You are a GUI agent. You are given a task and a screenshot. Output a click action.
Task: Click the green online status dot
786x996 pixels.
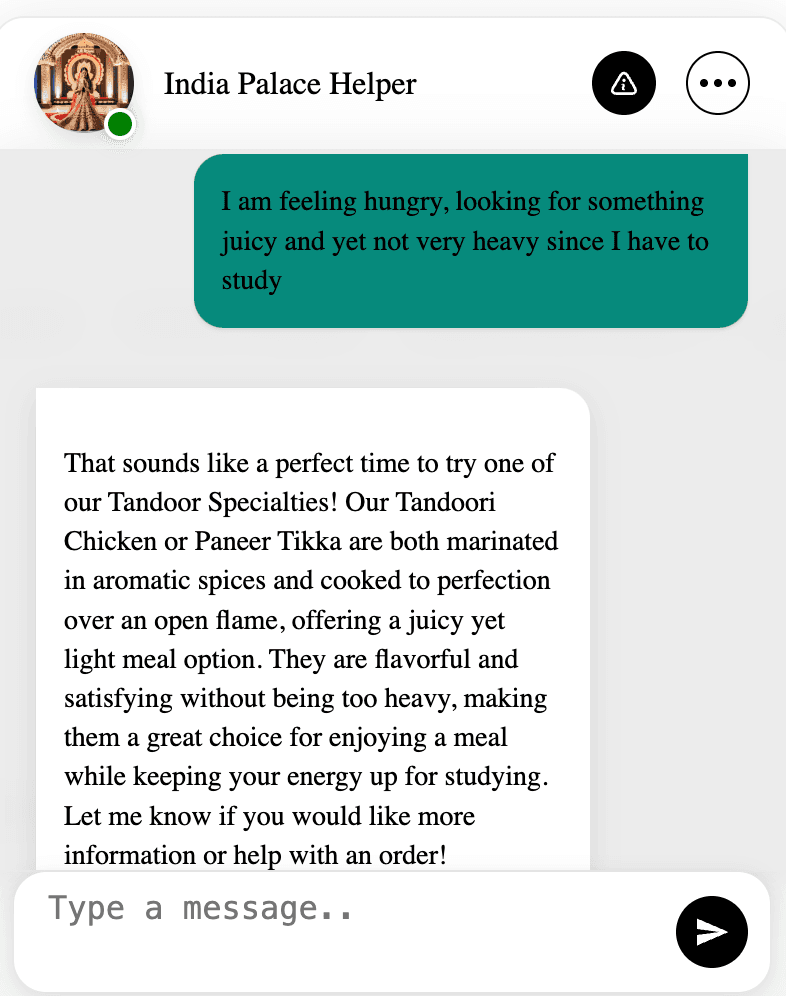click(x=119, y=124)
